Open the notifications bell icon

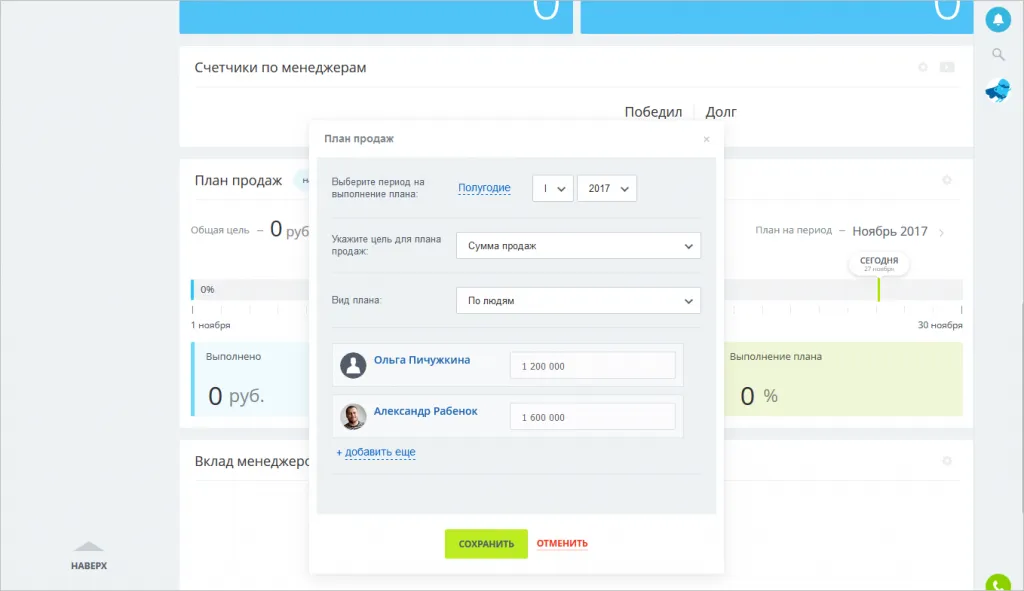(997, 19)
